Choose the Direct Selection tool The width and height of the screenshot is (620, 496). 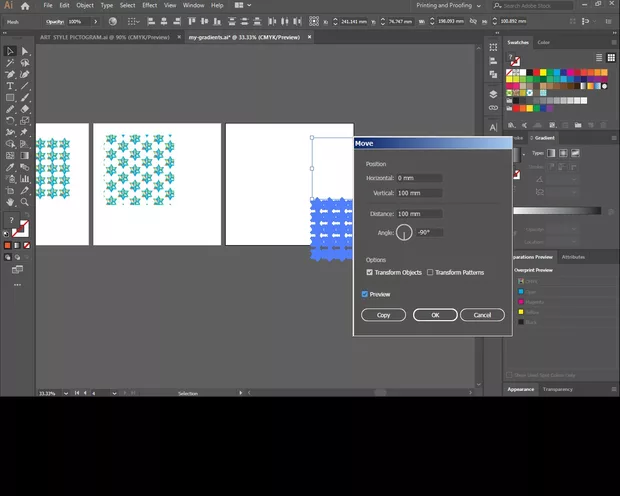click(x=25, y=51)
